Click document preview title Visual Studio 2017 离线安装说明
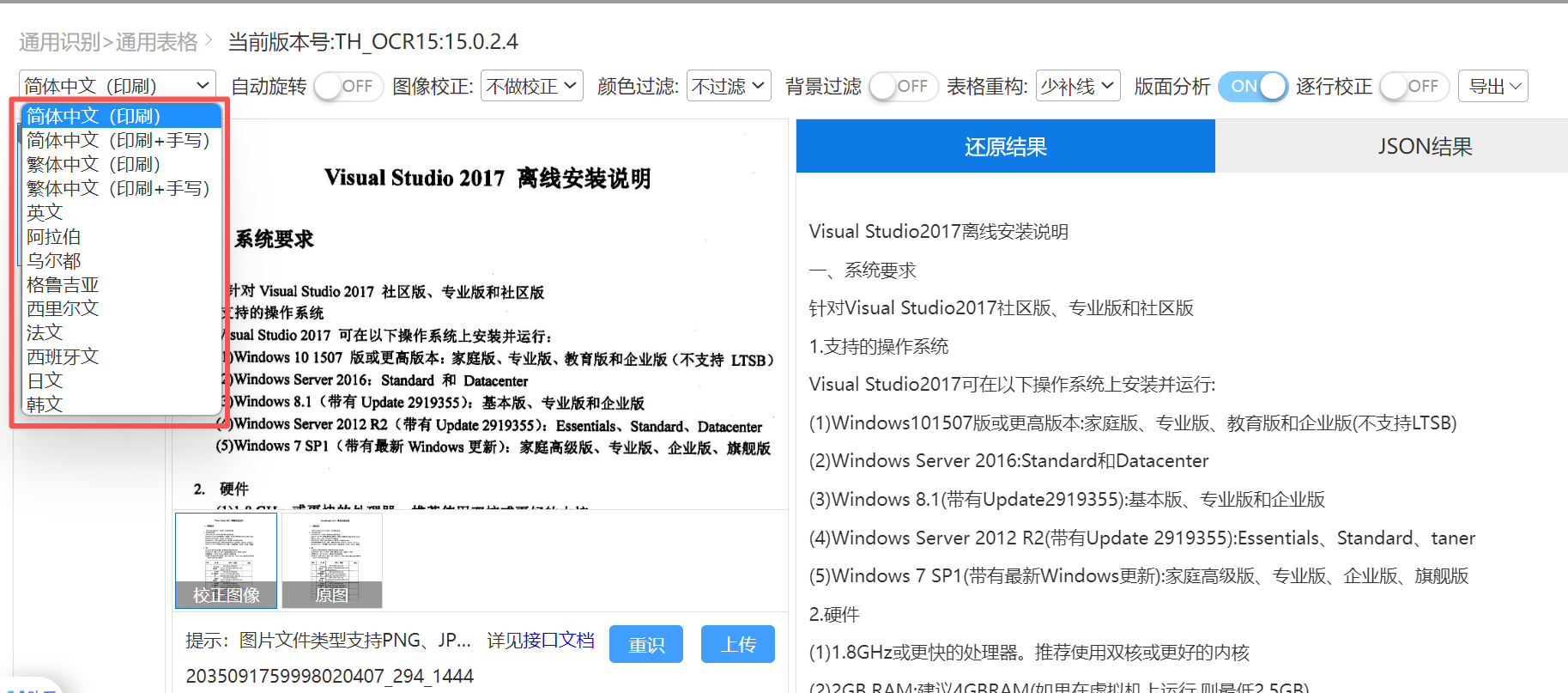Image resolution: width=1568 pixels, height=693 pixels. pyautogui.click(x=487, y=178)
